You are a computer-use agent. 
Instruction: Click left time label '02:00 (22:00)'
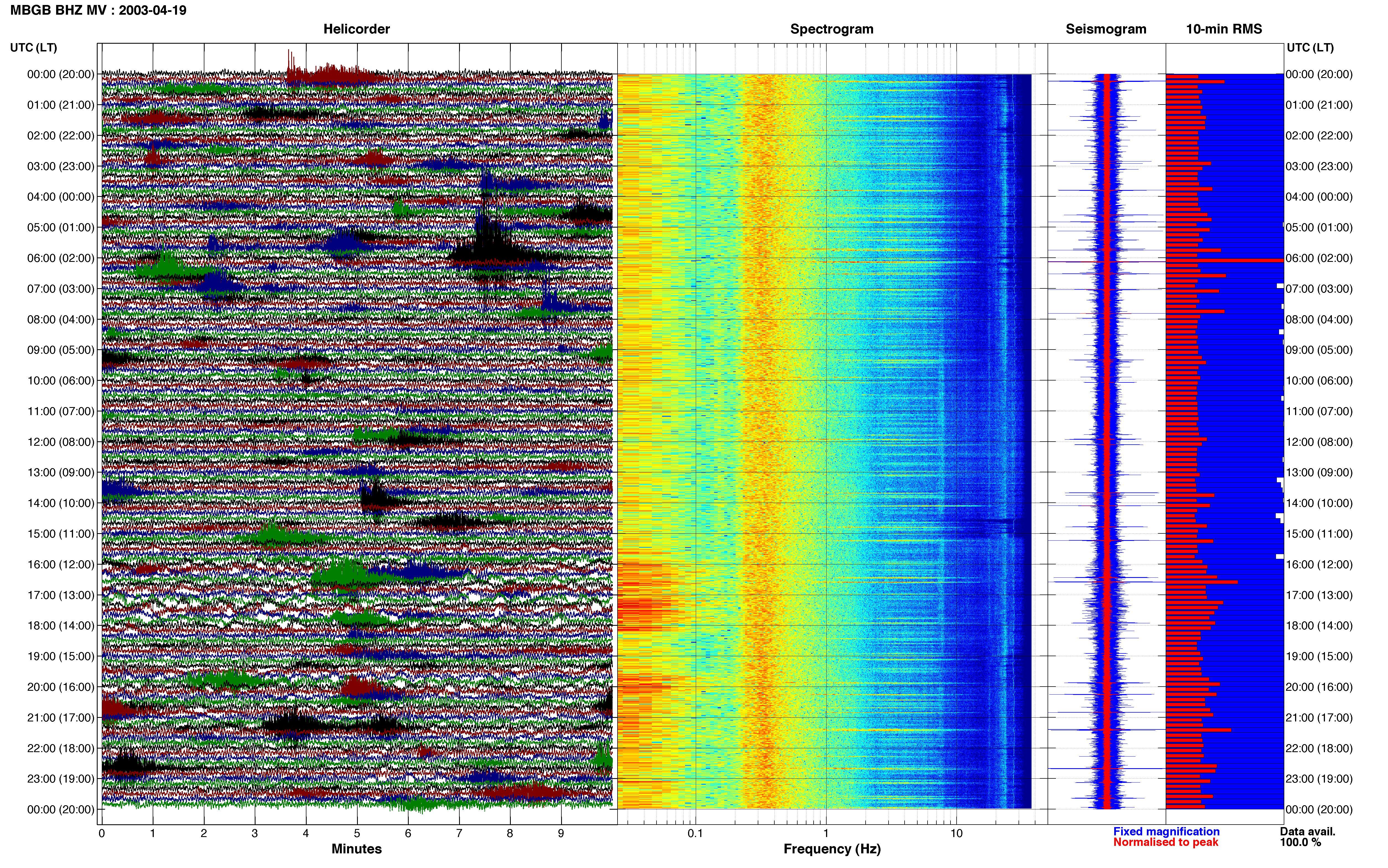pos(61,135)
